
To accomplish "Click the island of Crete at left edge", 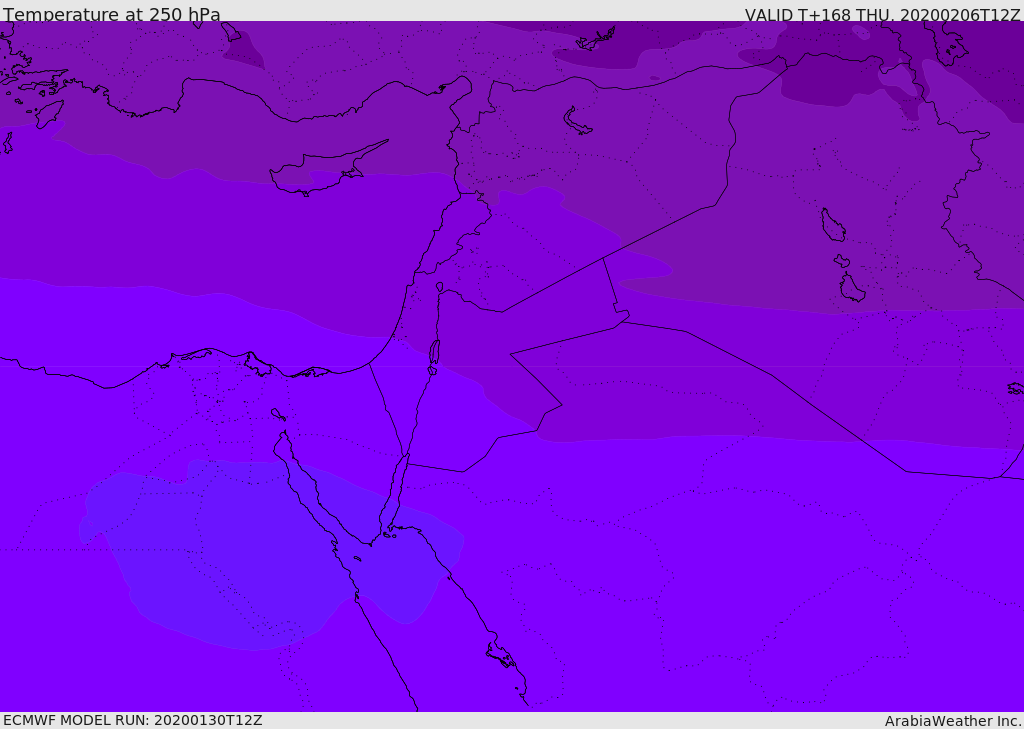I will 6,142.
